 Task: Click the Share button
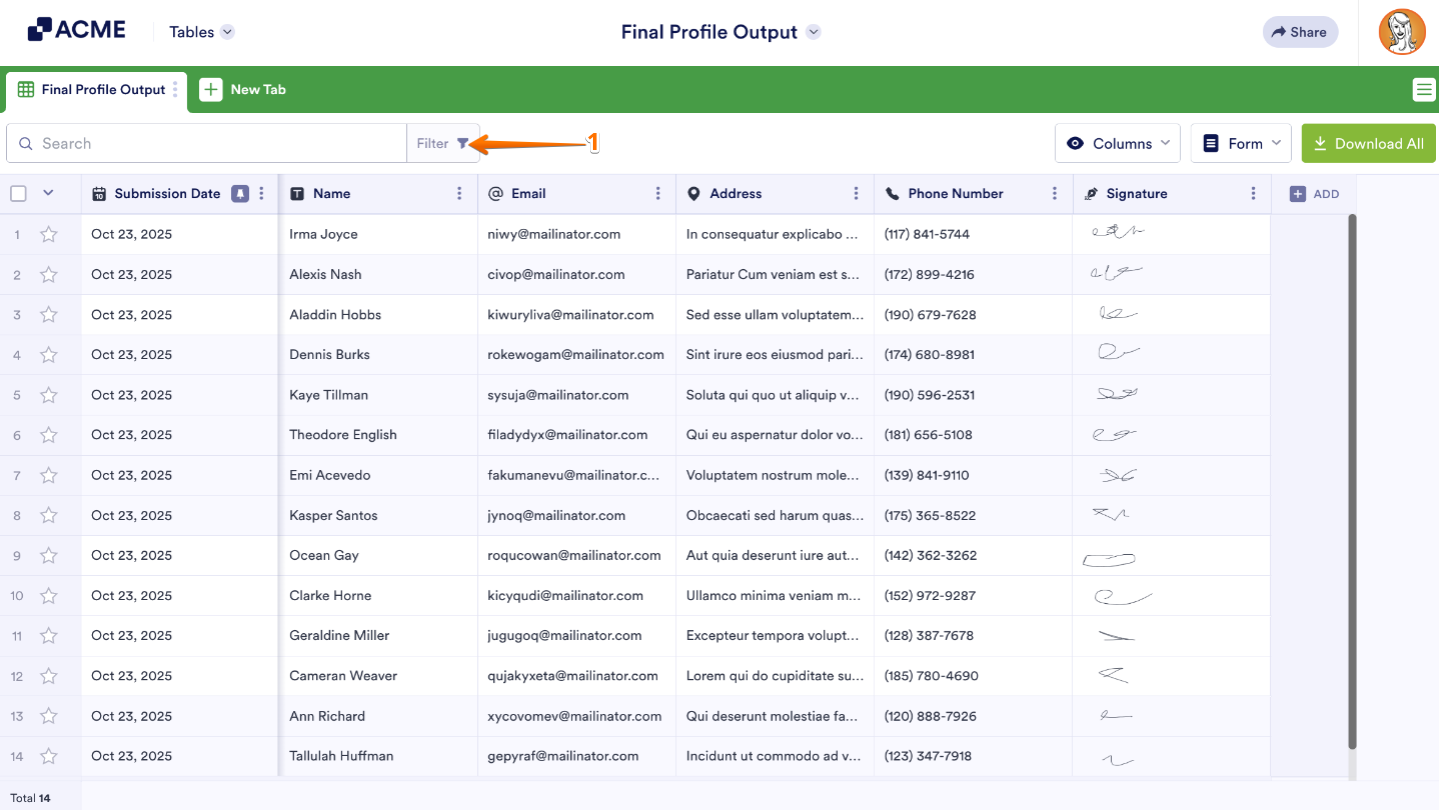coord(1299,31)
